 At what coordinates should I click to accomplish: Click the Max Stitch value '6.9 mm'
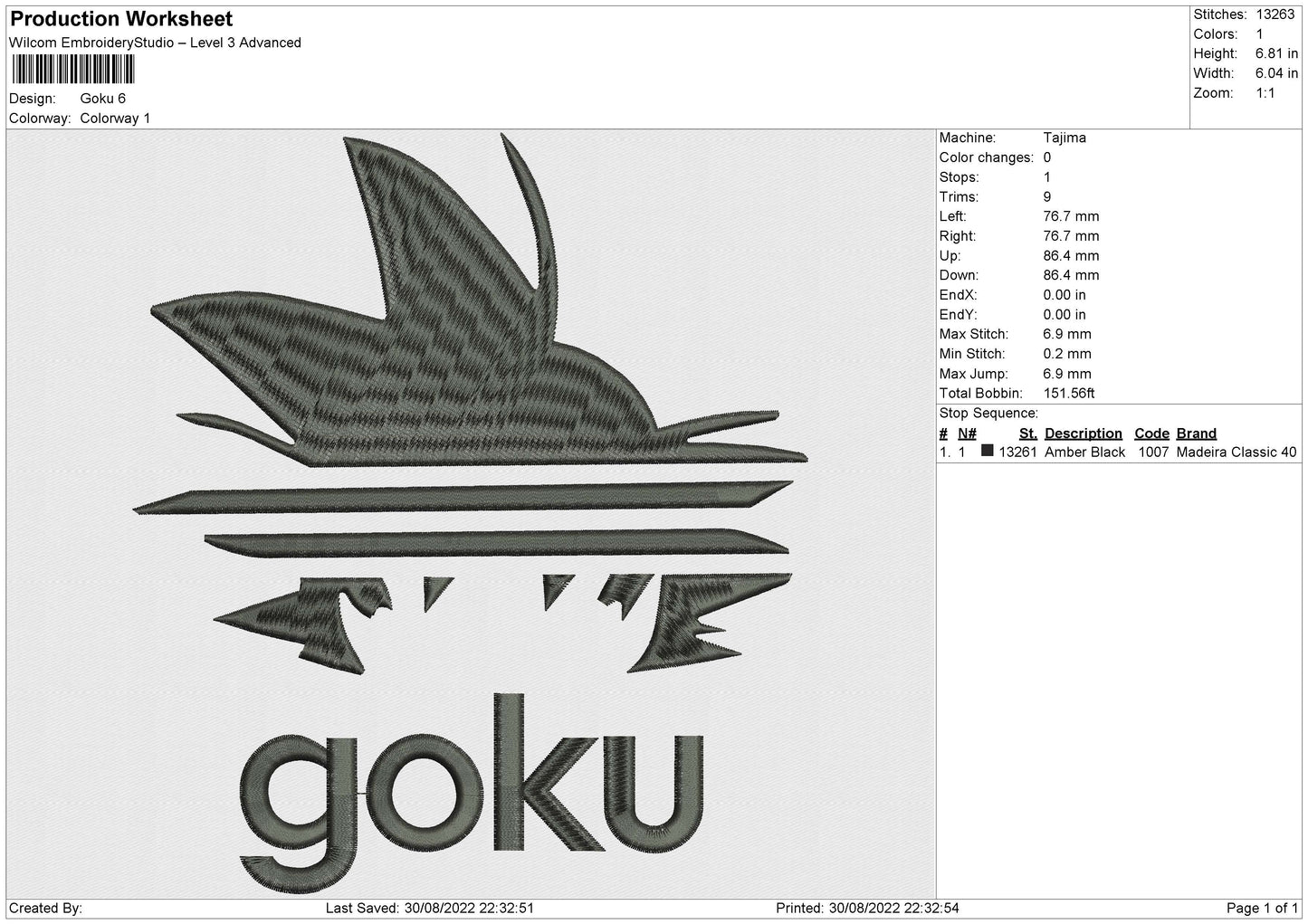[x=1067, y=335]
